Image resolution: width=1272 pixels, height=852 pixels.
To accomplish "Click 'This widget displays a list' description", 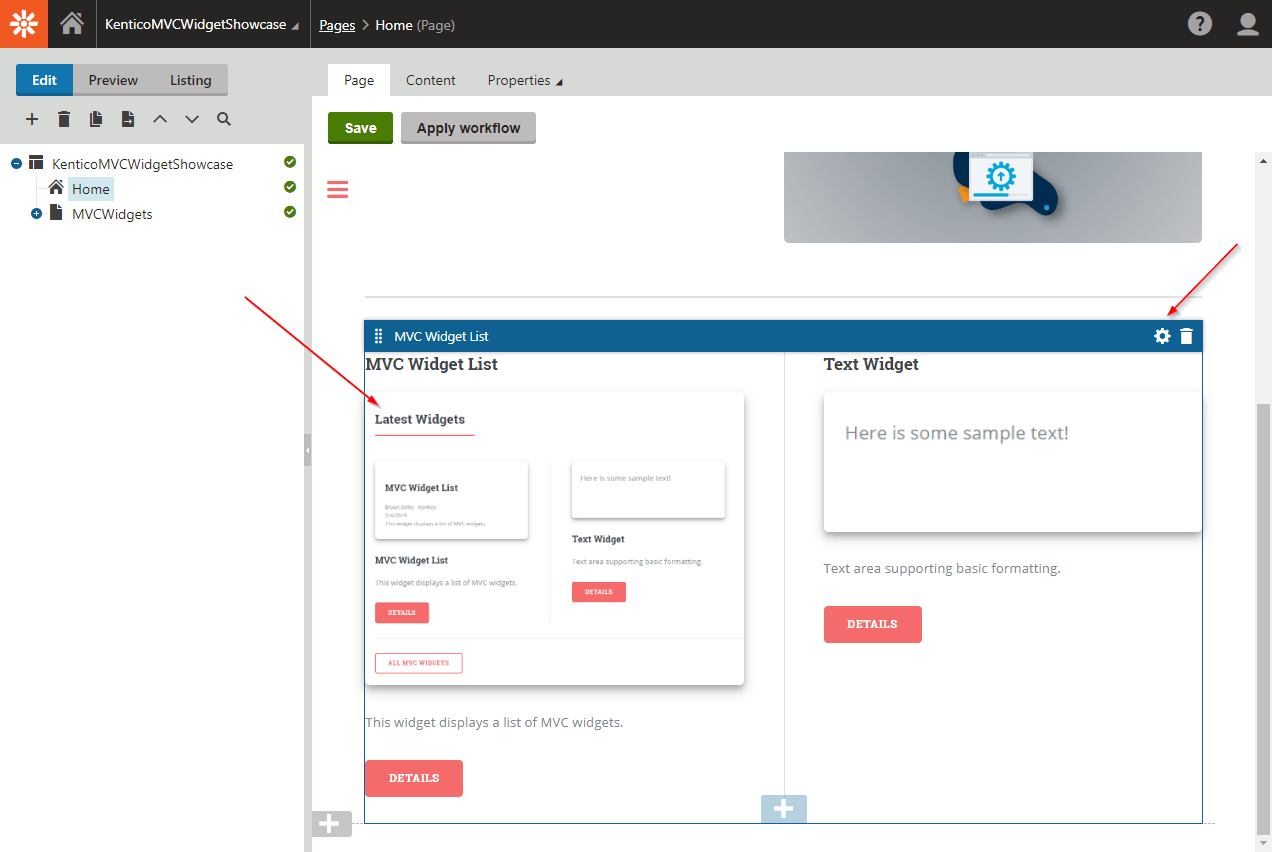I will (x=494, y=722).
